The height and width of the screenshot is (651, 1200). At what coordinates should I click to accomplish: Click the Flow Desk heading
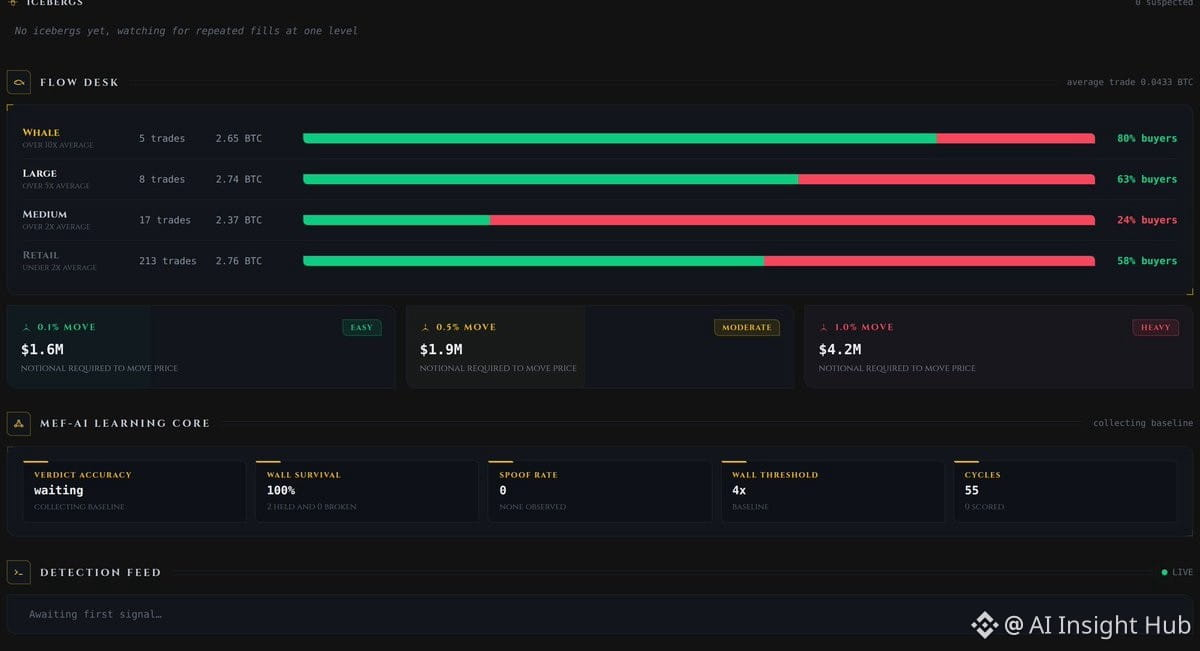tap(79, 82)
